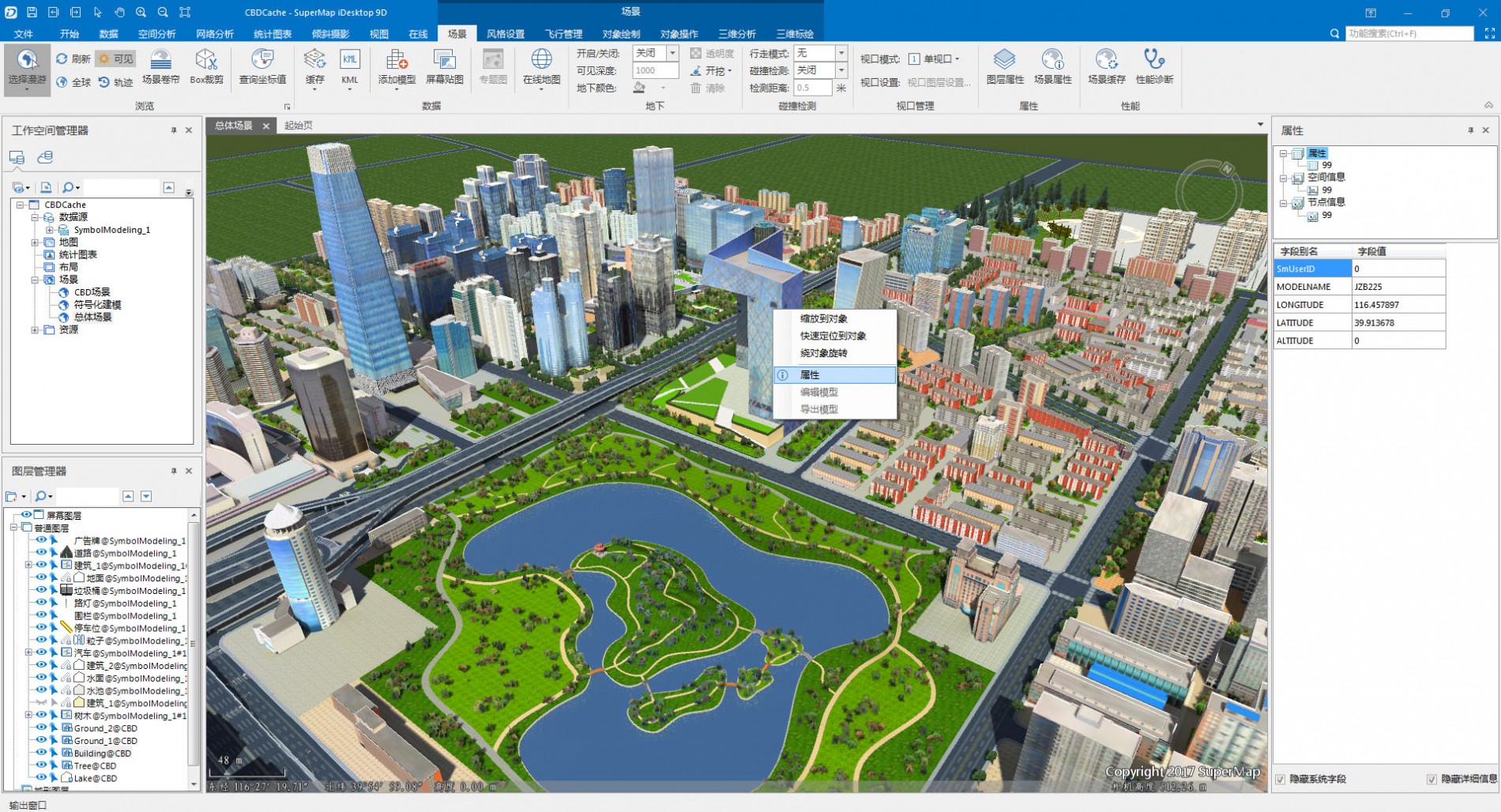Image resolution: width=1501 pixels, height=812 pixels.
Task: Select the CBD场景 item in workspace tree
Action: (x=92, y=292)
